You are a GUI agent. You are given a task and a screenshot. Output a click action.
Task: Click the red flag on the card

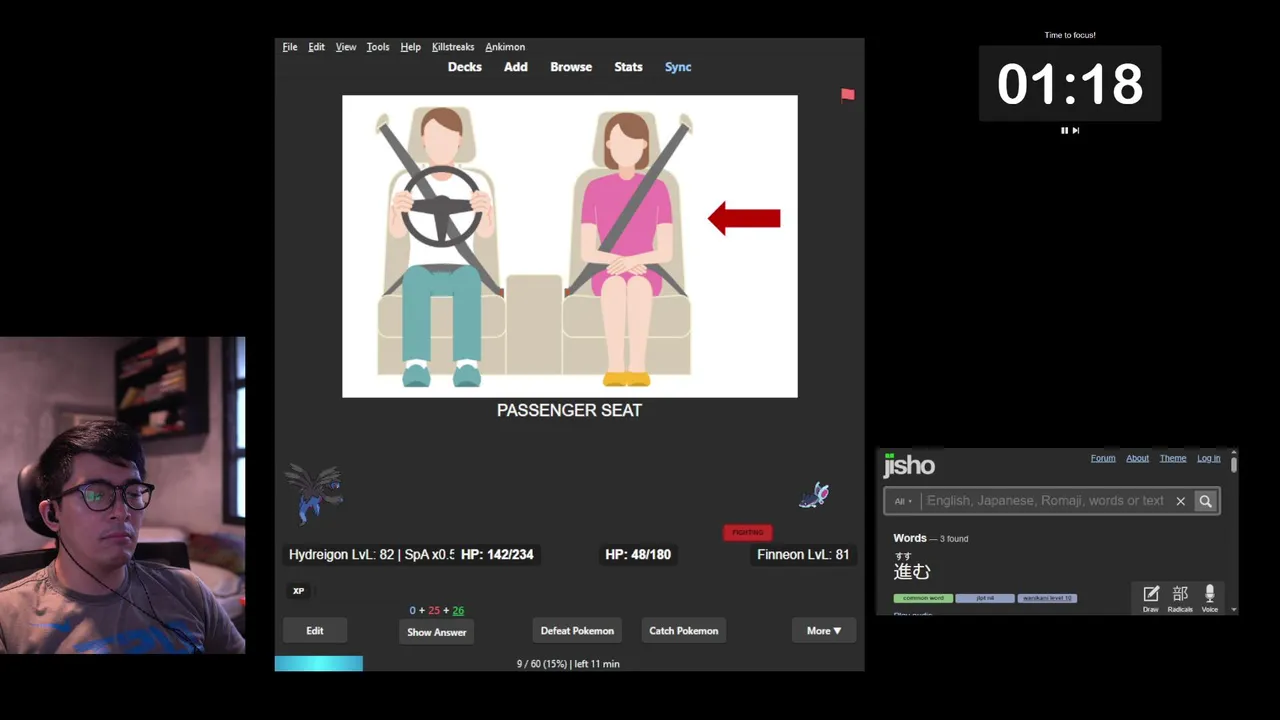tap(848, 95)
